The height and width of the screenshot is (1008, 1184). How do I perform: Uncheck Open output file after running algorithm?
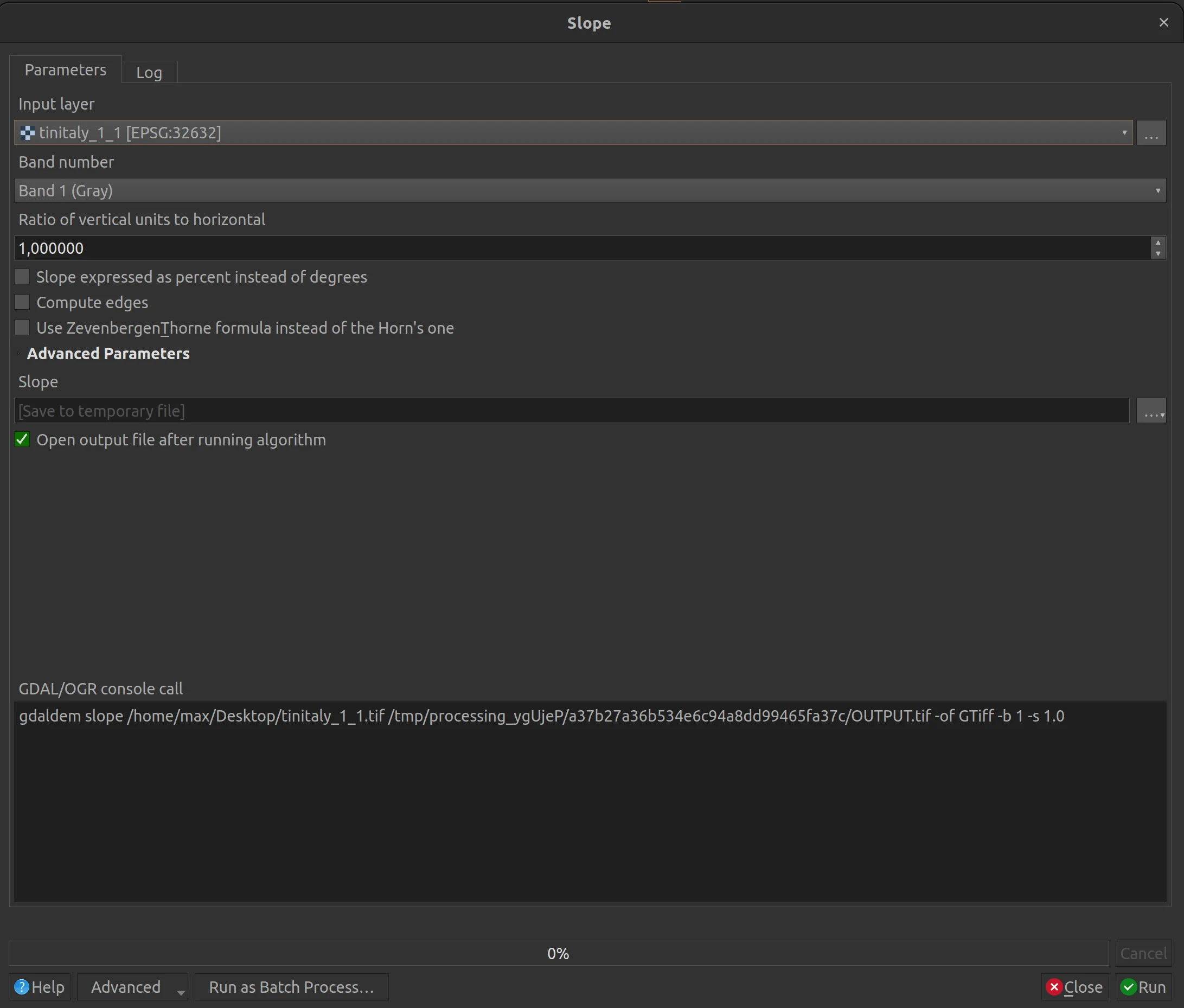coord(22,439)
